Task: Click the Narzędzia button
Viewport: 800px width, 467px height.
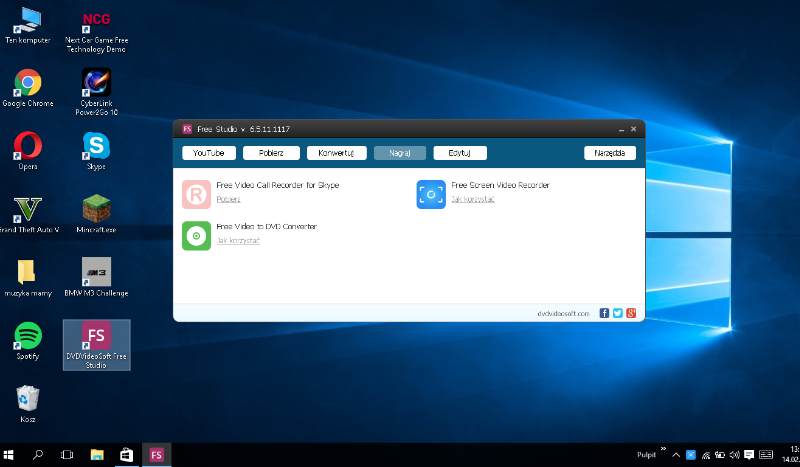Action: tap(609, 153)
